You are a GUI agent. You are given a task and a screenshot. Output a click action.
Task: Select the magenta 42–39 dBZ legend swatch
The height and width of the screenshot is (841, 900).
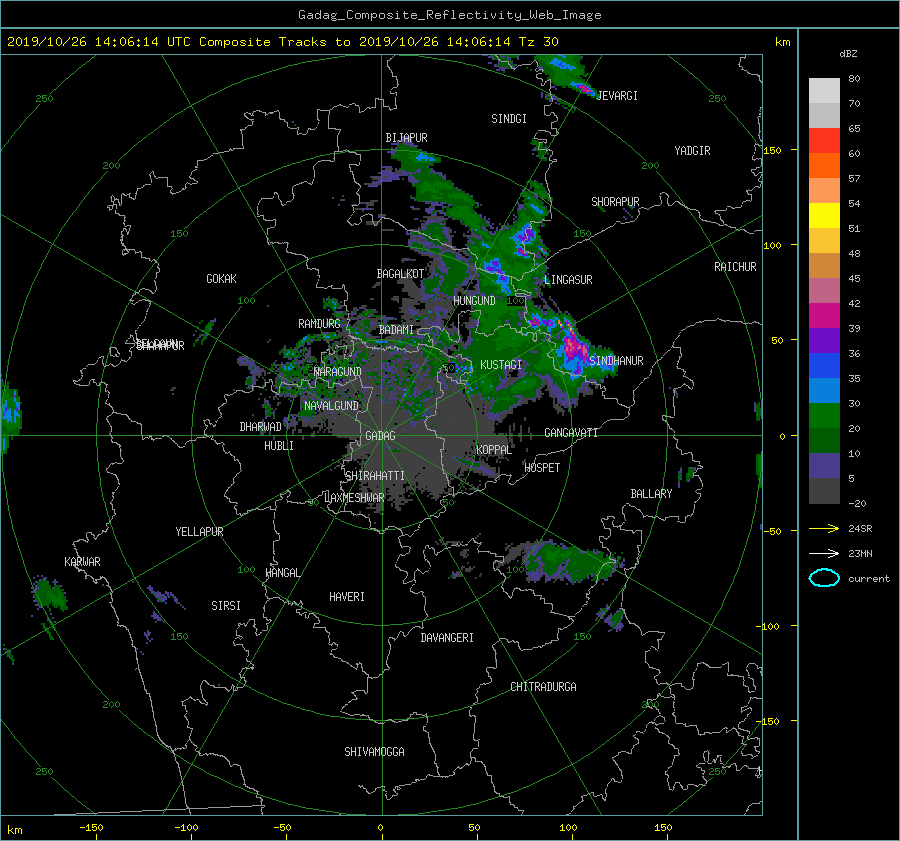click(x=824, y=316)
